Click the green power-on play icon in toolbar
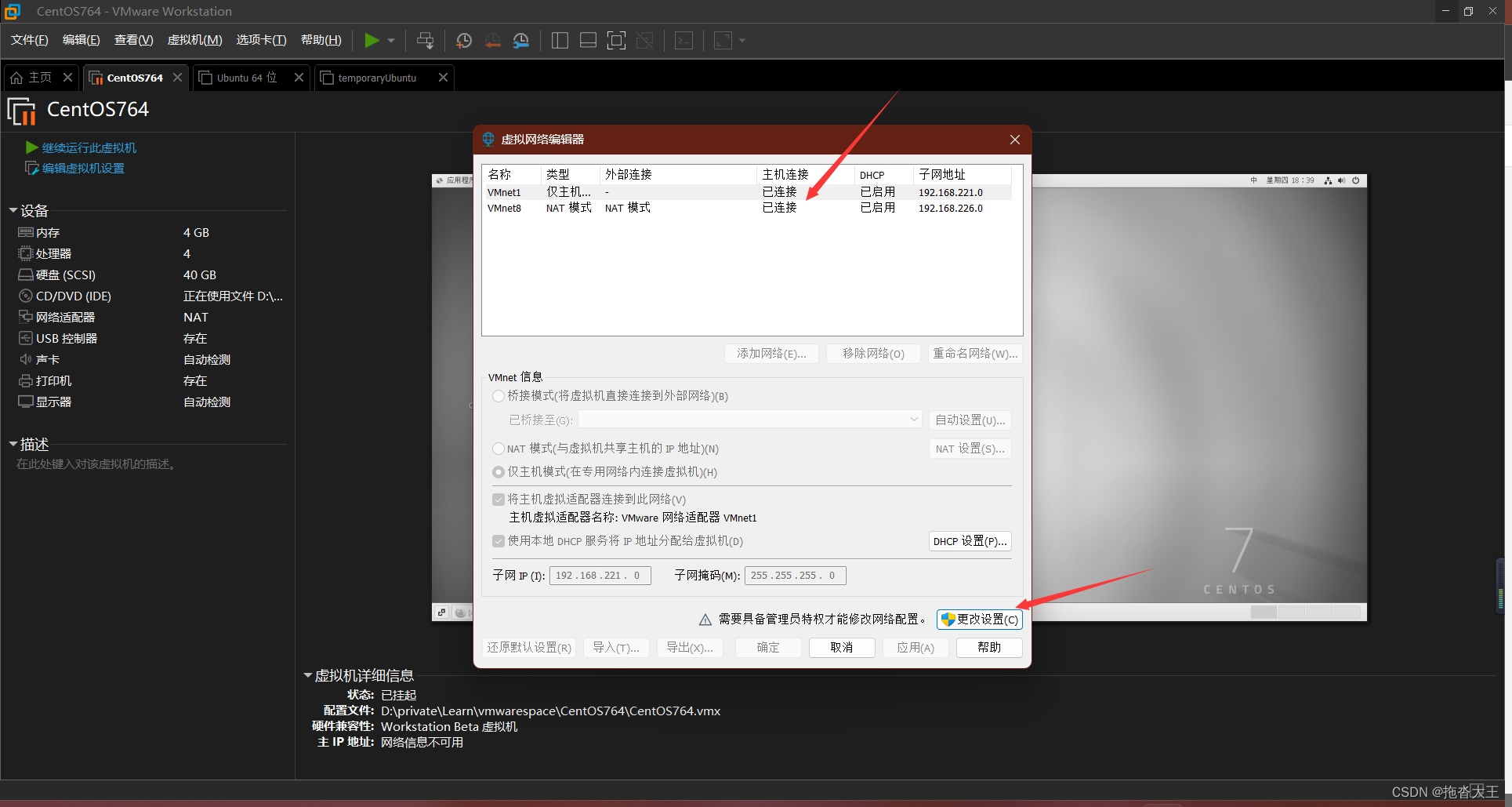Image resolution: width=1512 pixels, height=807 pixels. [372, 40]
